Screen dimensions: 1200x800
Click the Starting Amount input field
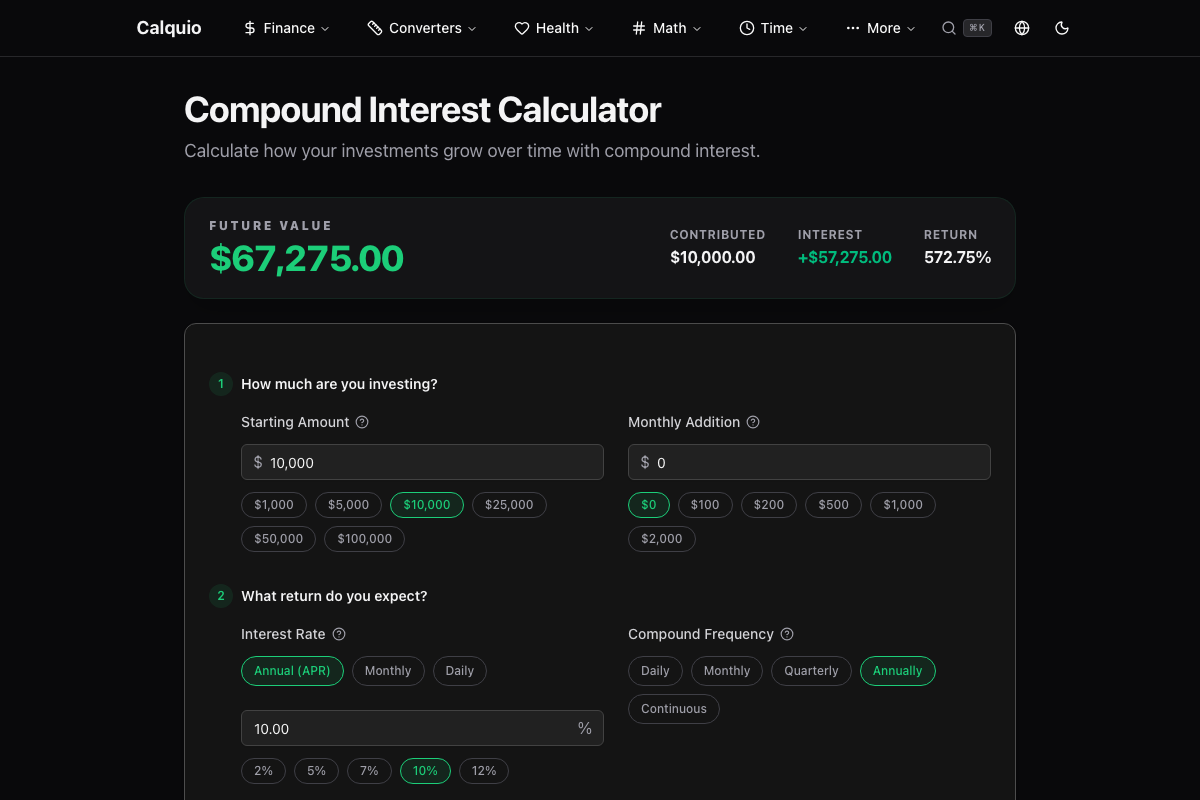click(422, 462)
